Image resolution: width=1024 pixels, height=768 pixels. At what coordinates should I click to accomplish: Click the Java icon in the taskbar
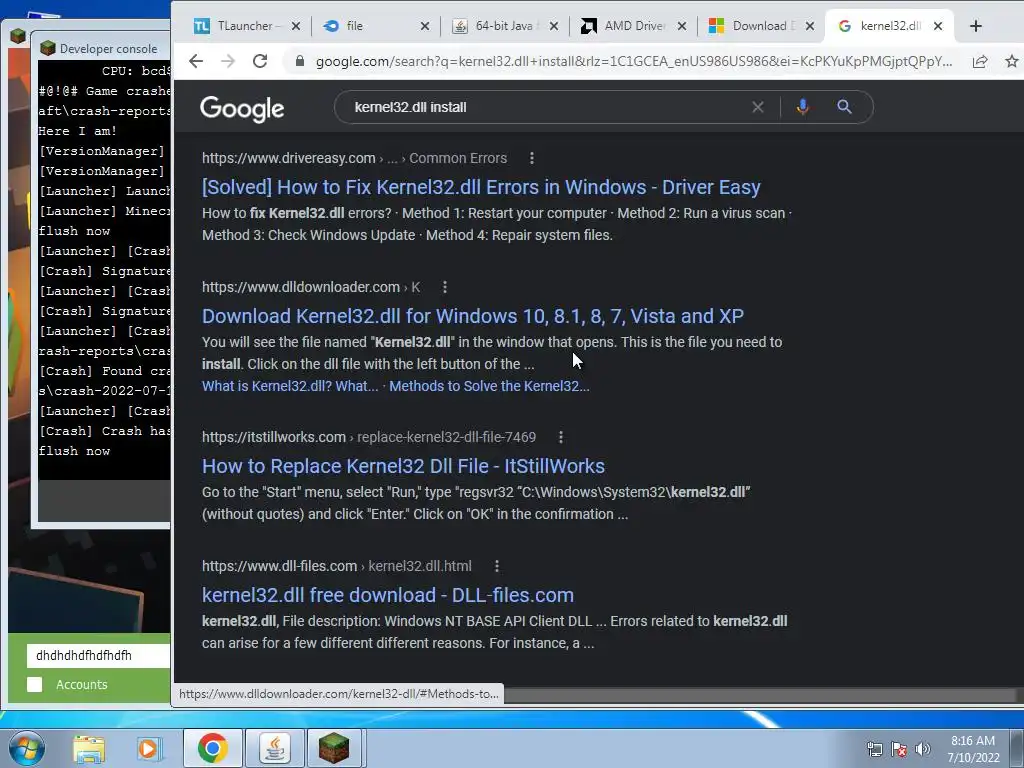click(275, 748)
